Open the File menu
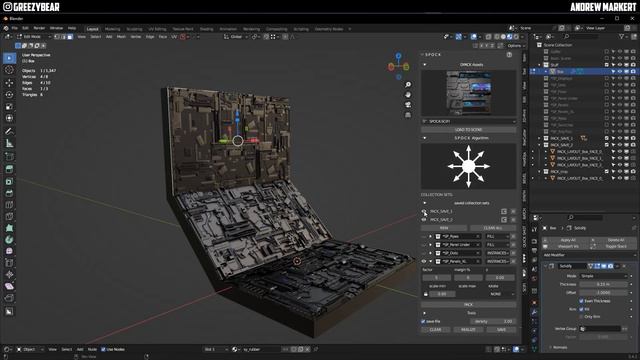640x360 pixels. click(15, 29)
